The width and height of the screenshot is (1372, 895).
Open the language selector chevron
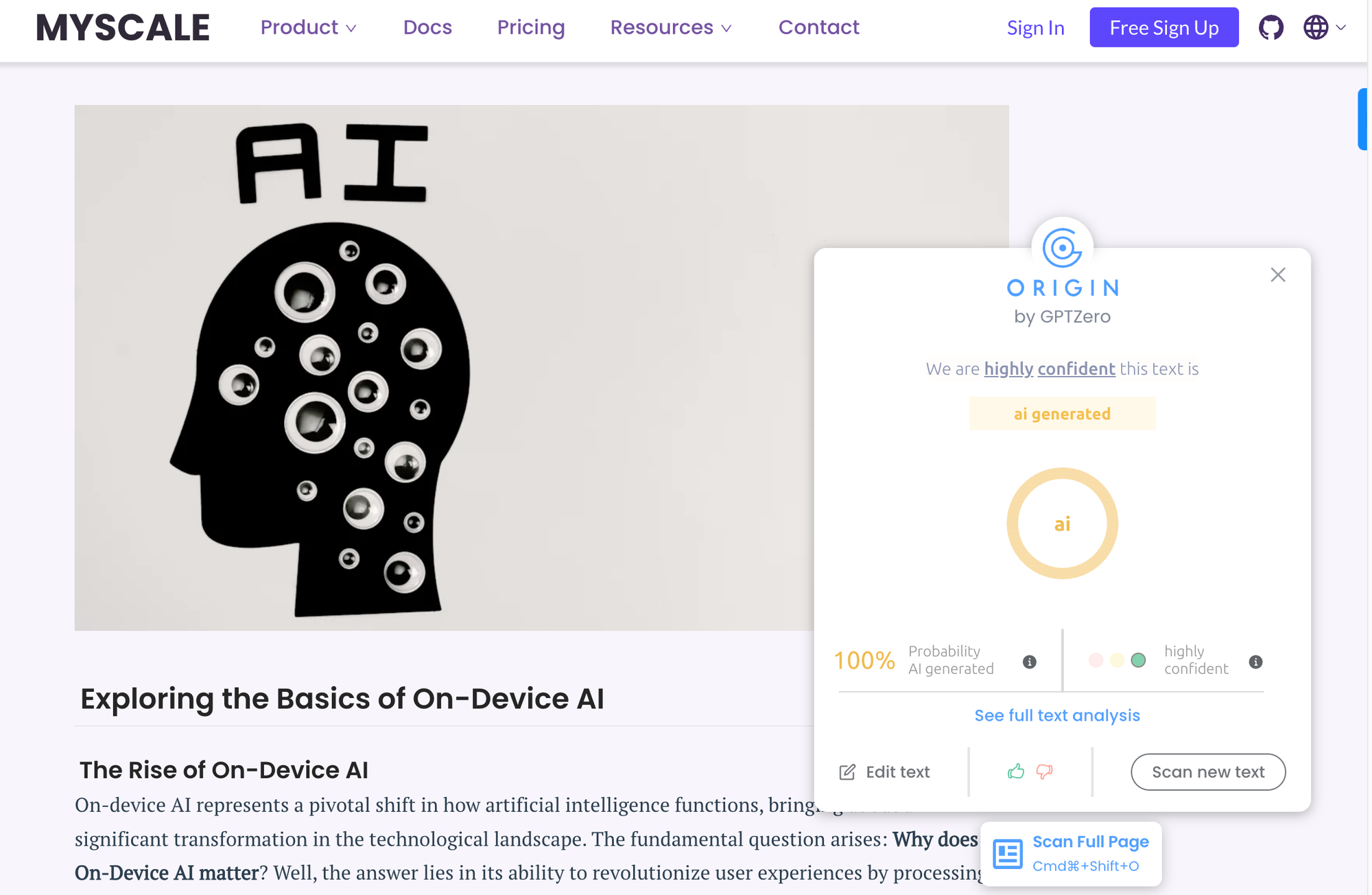click(x=1340, y=27)
